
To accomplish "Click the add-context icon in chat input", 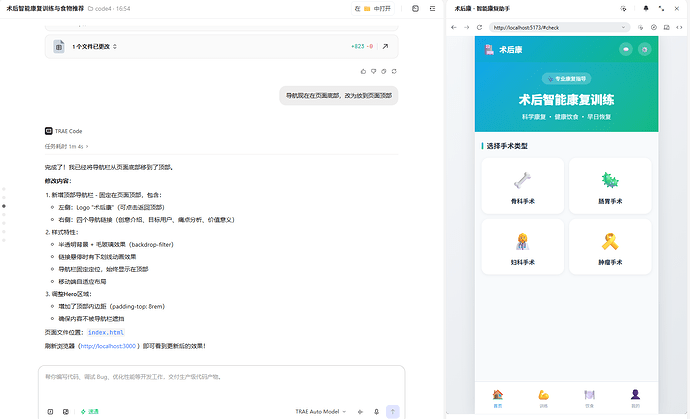I will 50,412.
